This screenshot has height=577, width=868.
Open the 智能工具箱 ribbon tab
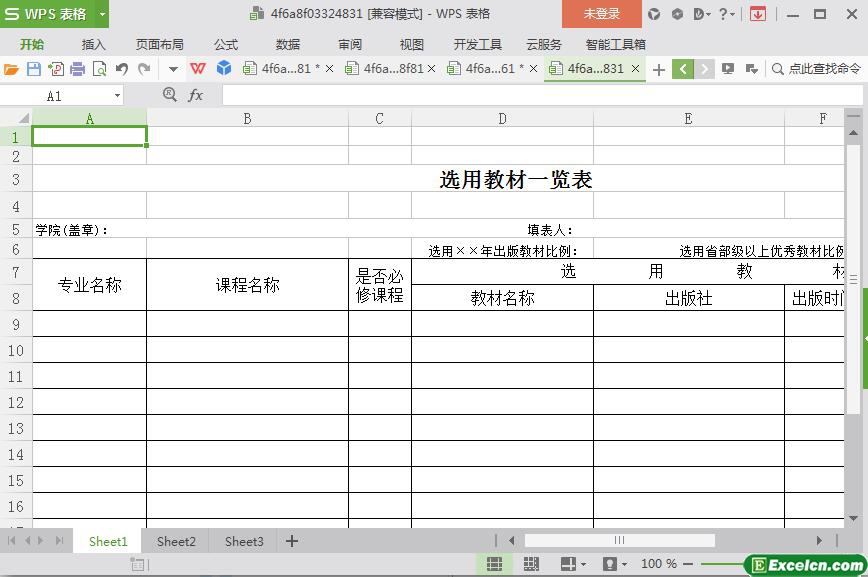tap(616, 44)
